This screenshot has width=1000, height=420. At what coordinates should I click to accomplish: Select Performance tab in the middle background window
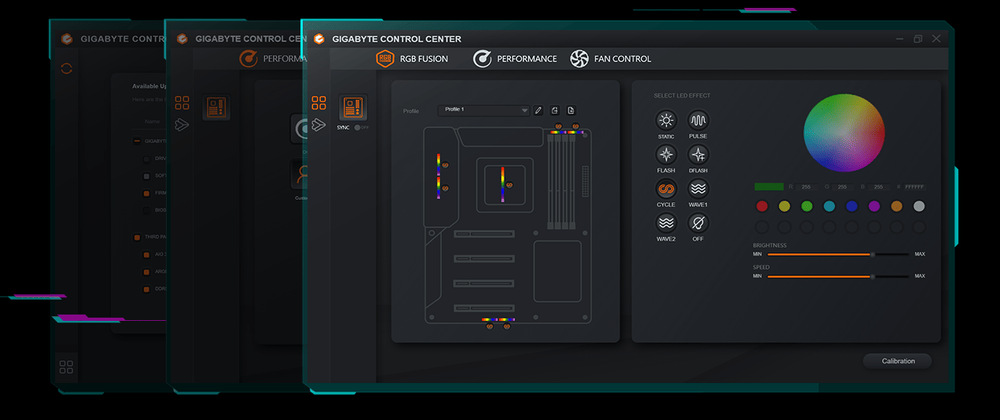pos(272,59)
